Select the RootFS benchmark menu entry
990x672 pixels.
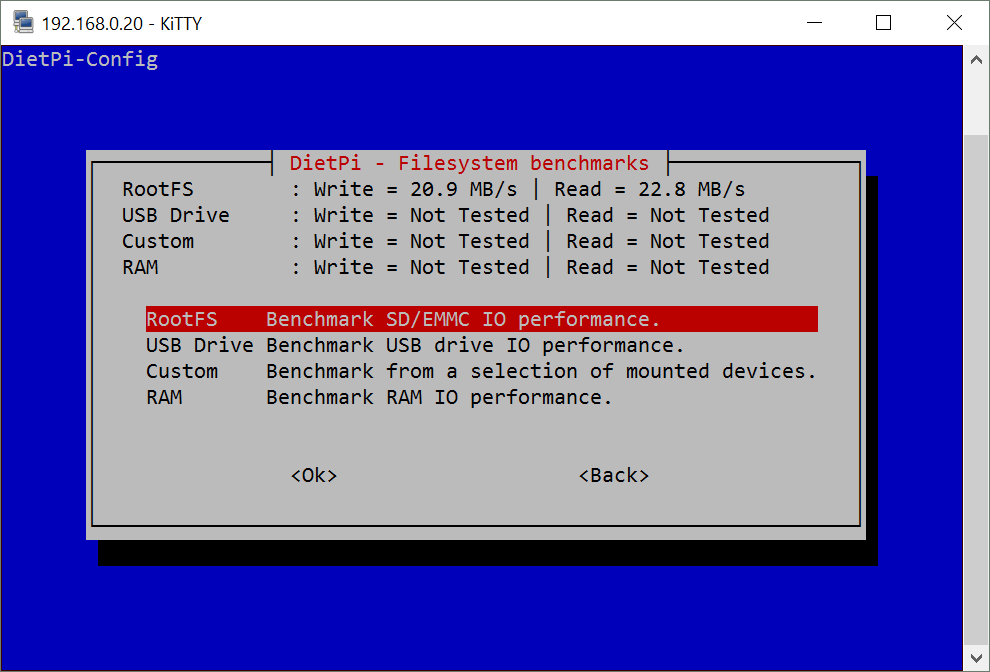[x=482, y=319]
